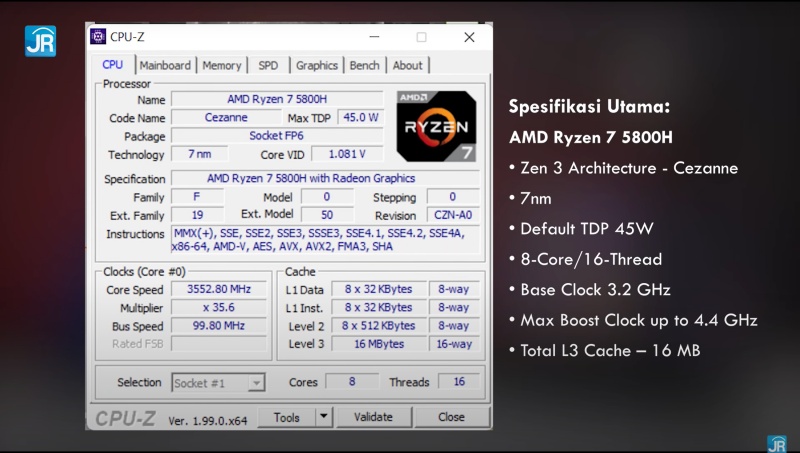Viewport: 800px width, 453px height.
Task: Click the Code Name value Cezanne
Action: 226,117
